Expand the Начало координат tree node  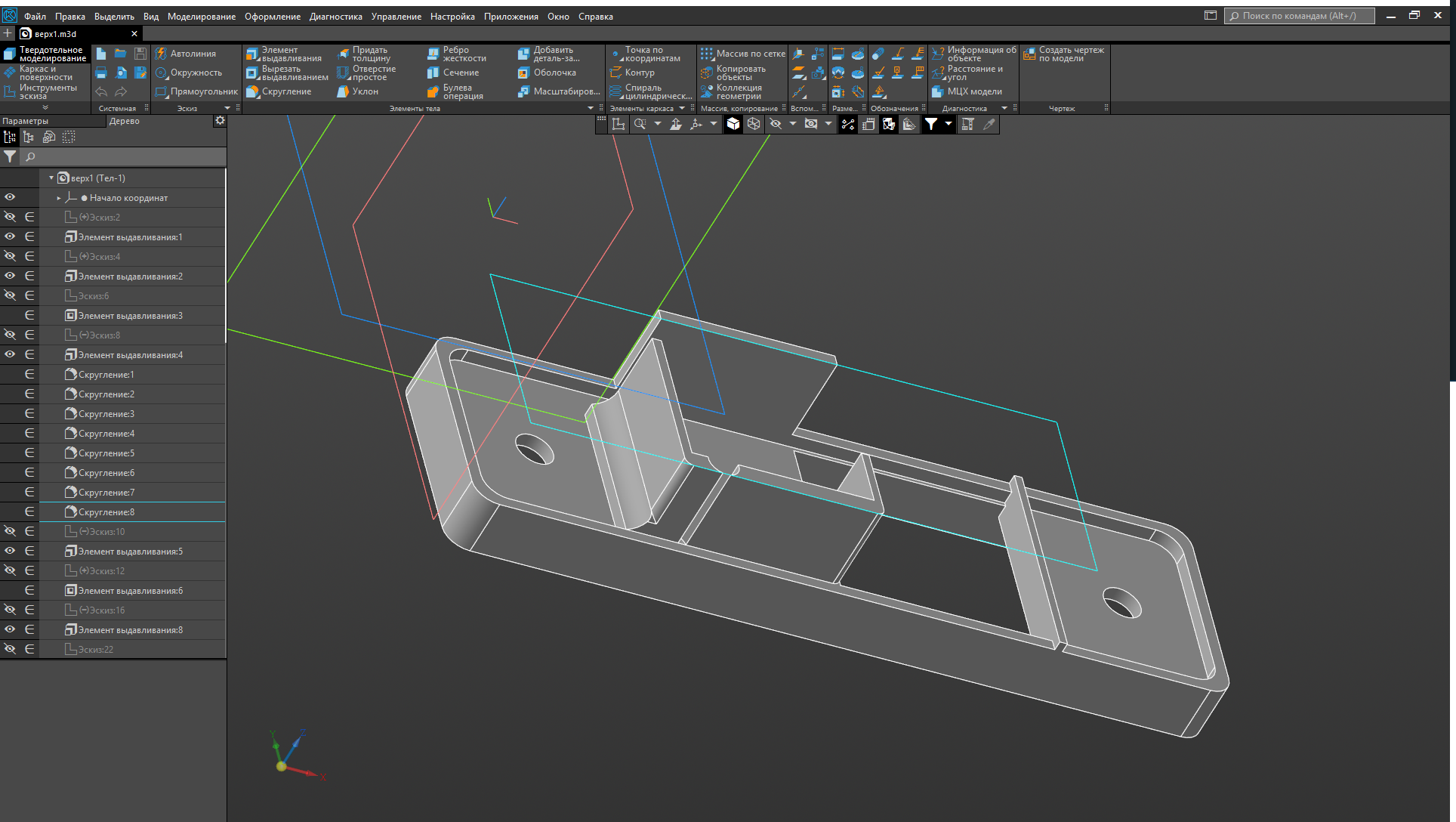pyautogui.click(x=59, y=198)
